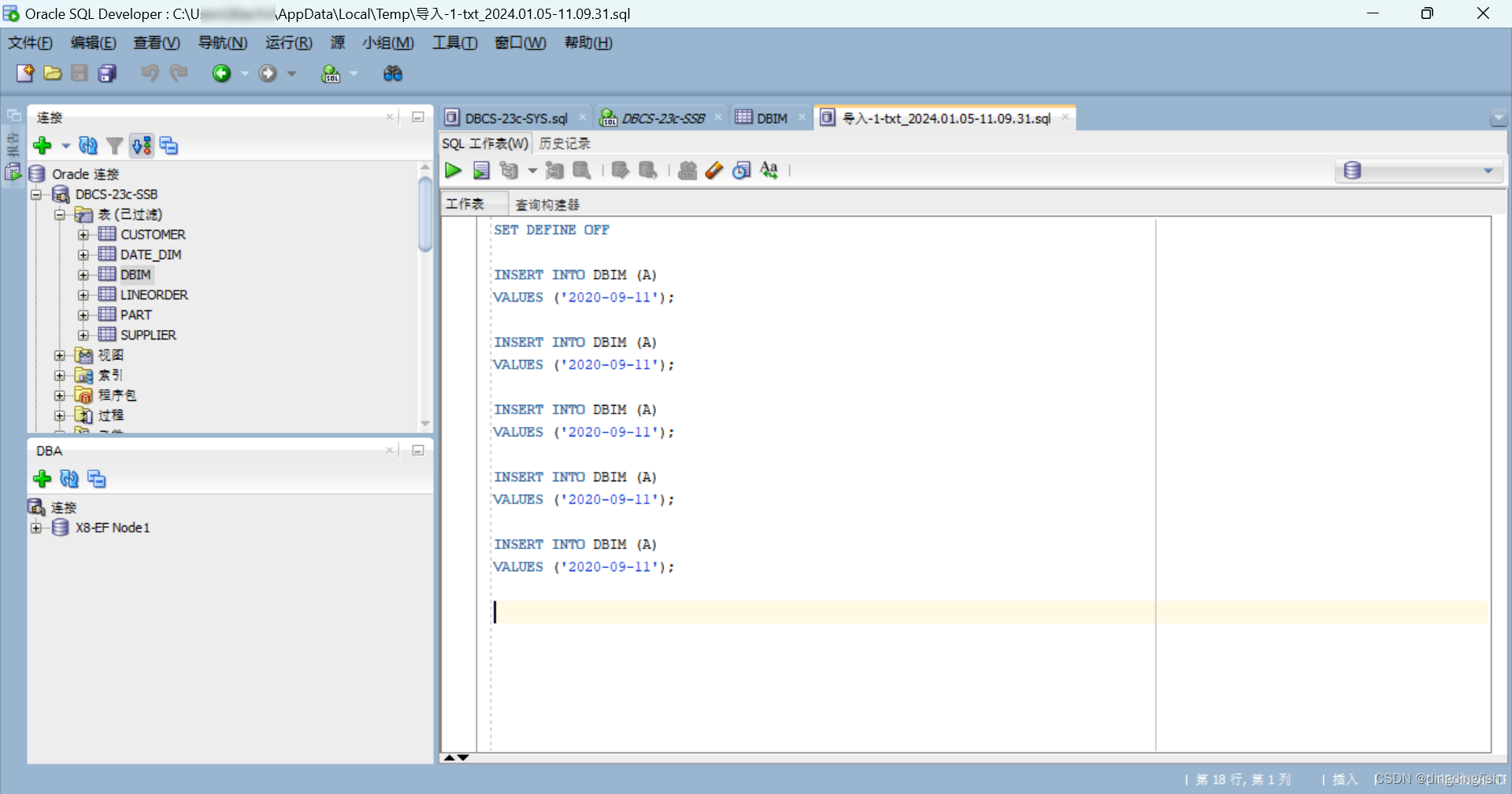1512x794 pixels.
Task: Switch to the DBCS-23c-SSB worksheet tab
Action: click(x=662, y=118)
